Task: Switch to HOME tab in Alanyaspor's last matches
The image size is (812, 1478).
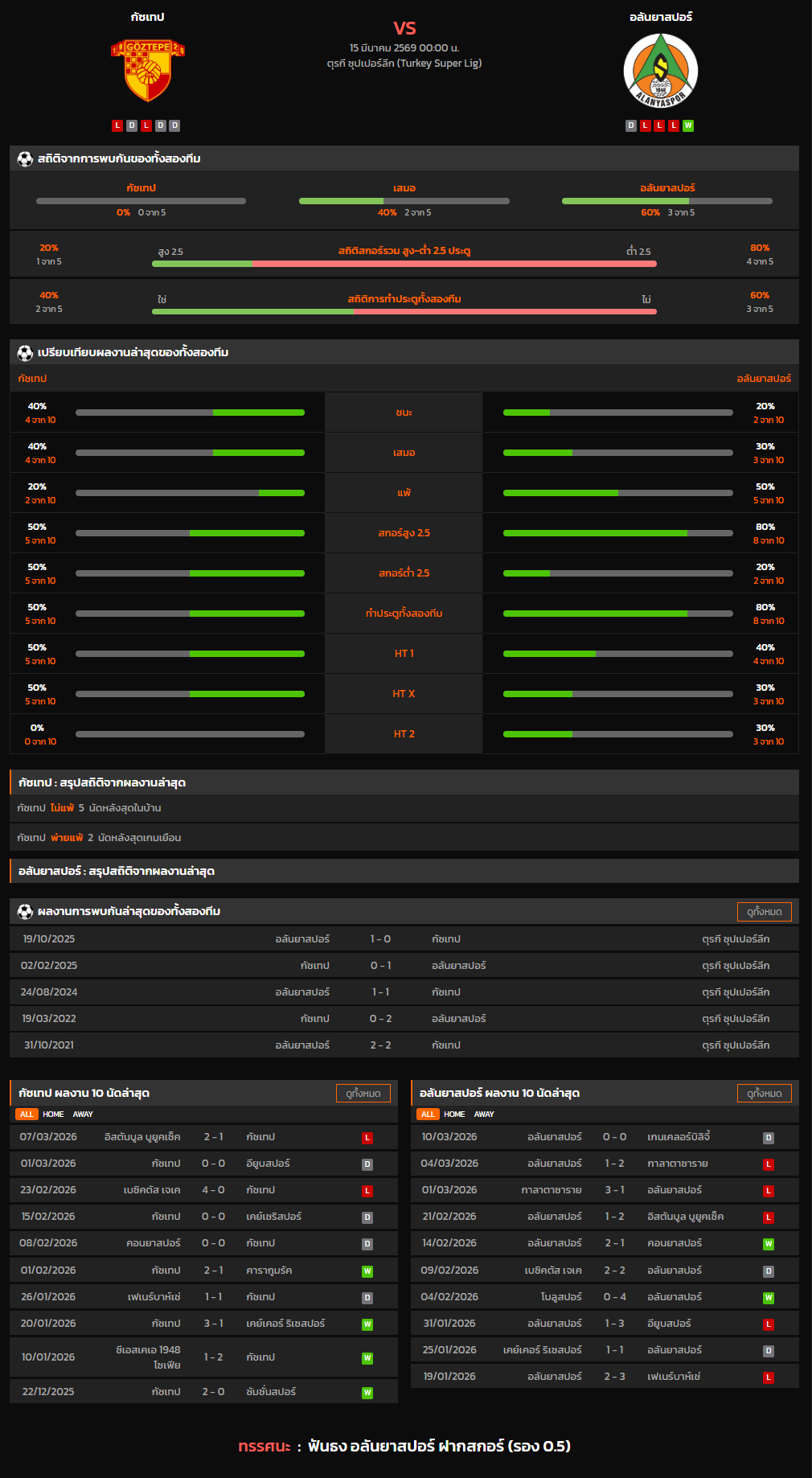Action: [x=454, y=1115]
